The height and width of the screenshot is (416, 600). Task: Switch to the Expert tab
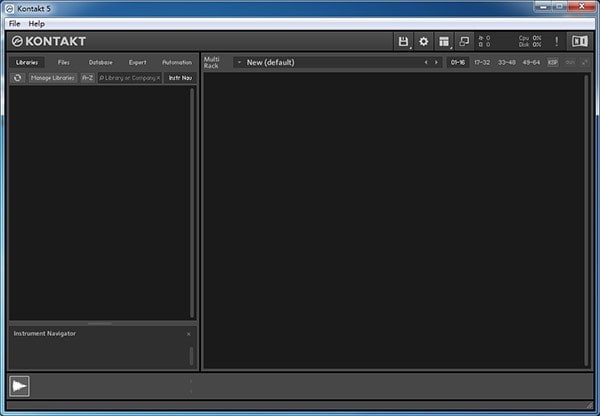(x=137, y=62)
